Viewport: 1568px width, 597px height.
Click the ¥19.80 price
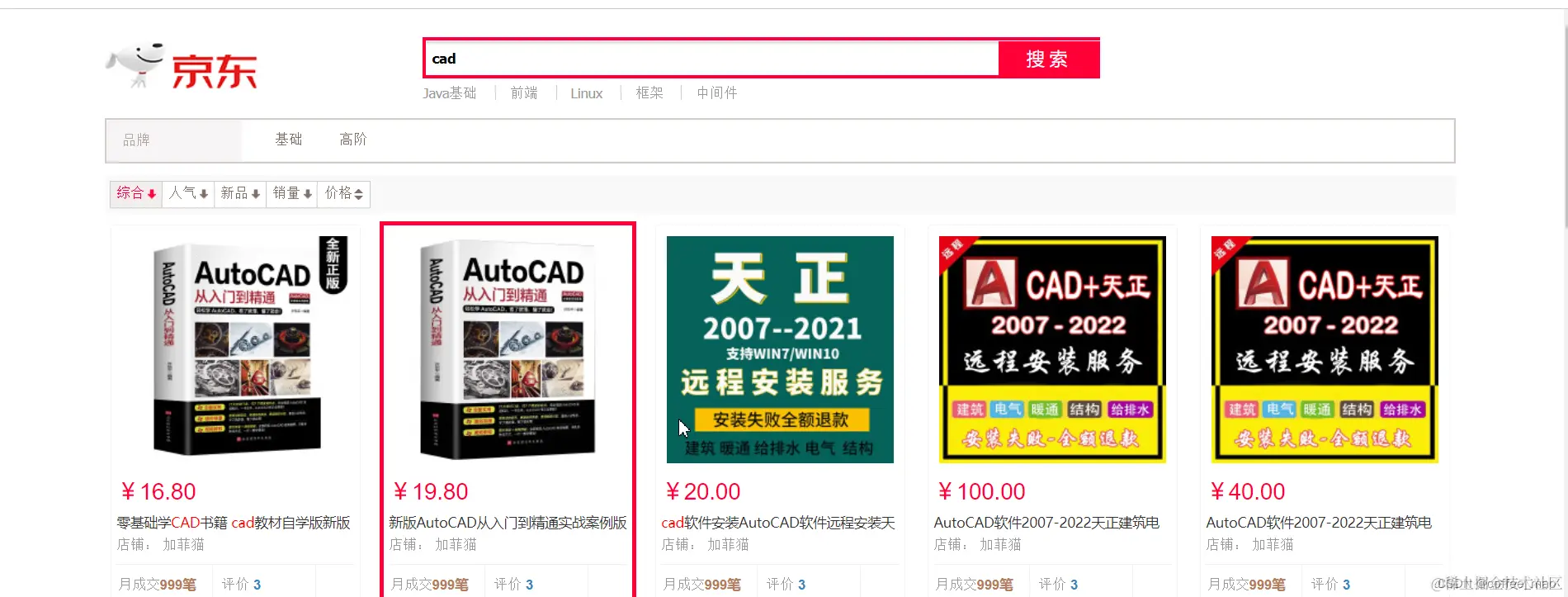point(431,492)
